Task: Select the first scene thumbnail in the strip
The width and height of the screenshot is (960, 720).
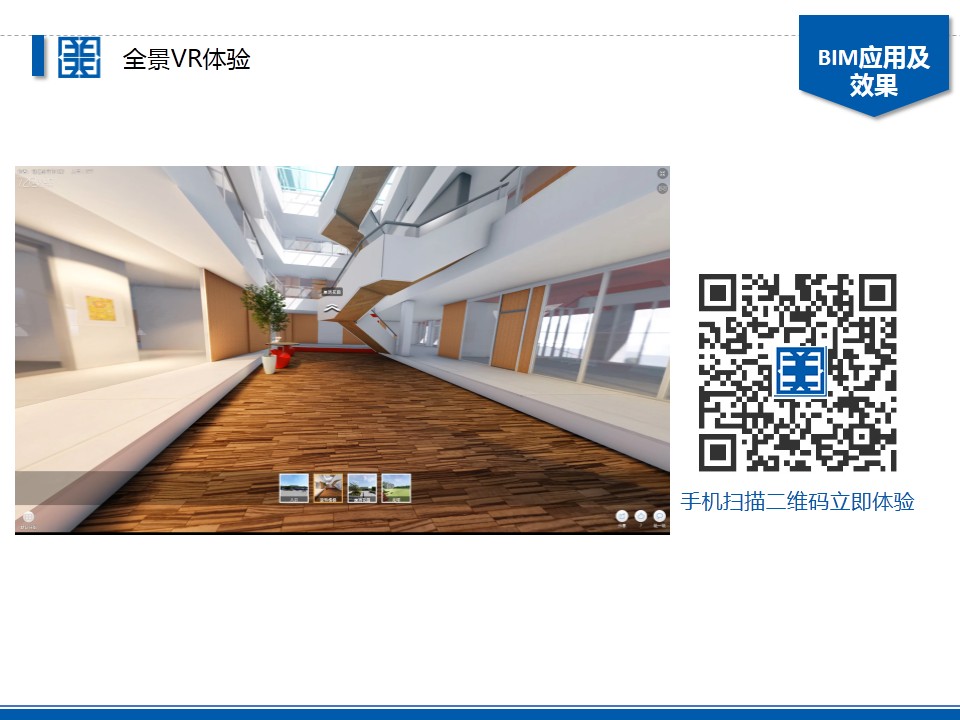Action: [294, 488]
